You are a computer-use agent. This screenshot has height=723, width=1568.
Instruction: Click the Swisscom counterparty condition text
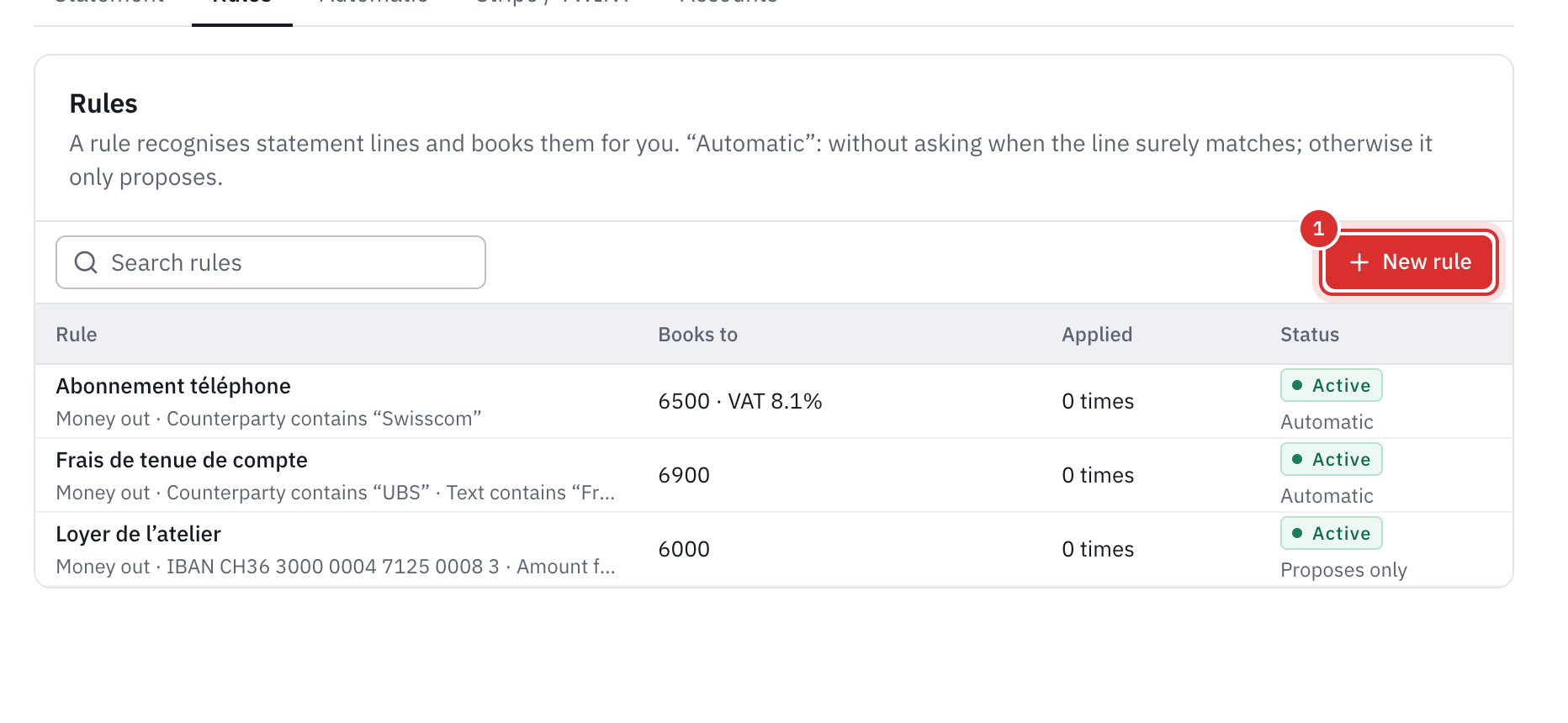click(324, 419)
